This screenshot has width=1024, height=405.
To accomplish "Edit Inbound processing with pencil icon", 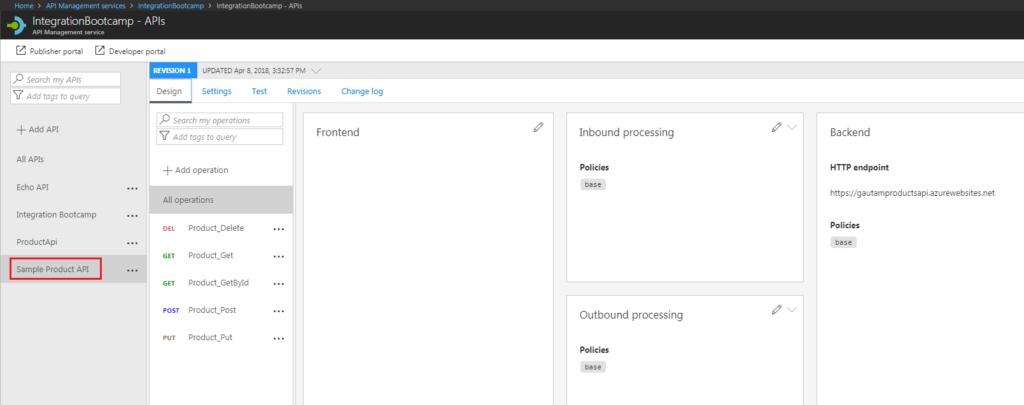I will (776, 127).
